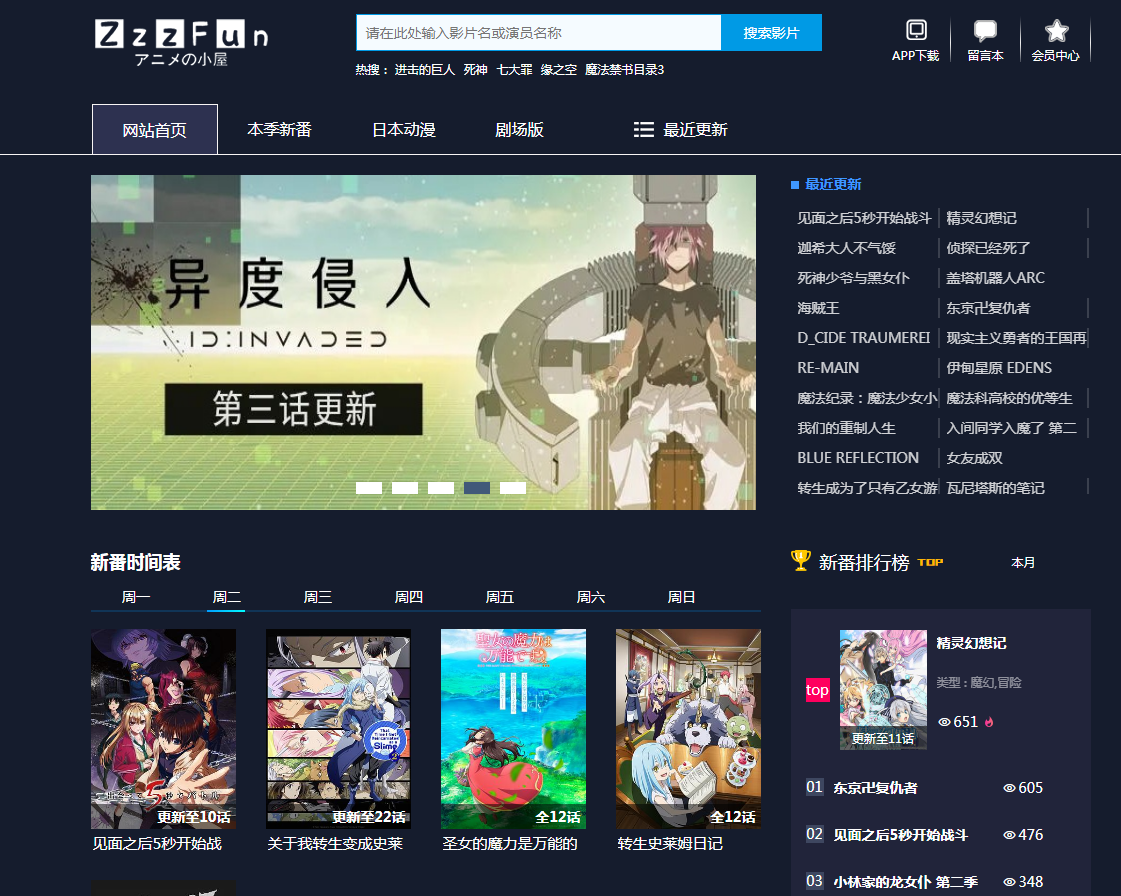
Task: Open 瓦尼塔斯的笔记 link
Action: 995,488
